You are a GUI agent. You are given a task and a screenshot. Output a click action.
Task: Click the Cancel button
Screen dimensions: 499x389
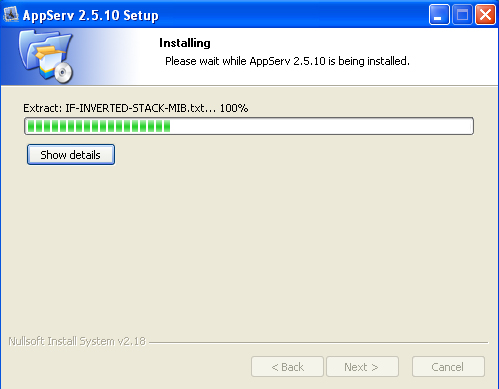click(x=448, y=367)
